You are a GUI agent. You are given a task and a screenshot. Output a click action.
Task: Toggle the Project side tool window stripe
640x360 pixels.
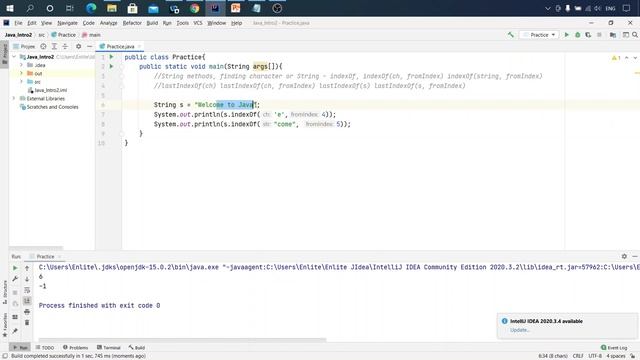click(4, 54)
